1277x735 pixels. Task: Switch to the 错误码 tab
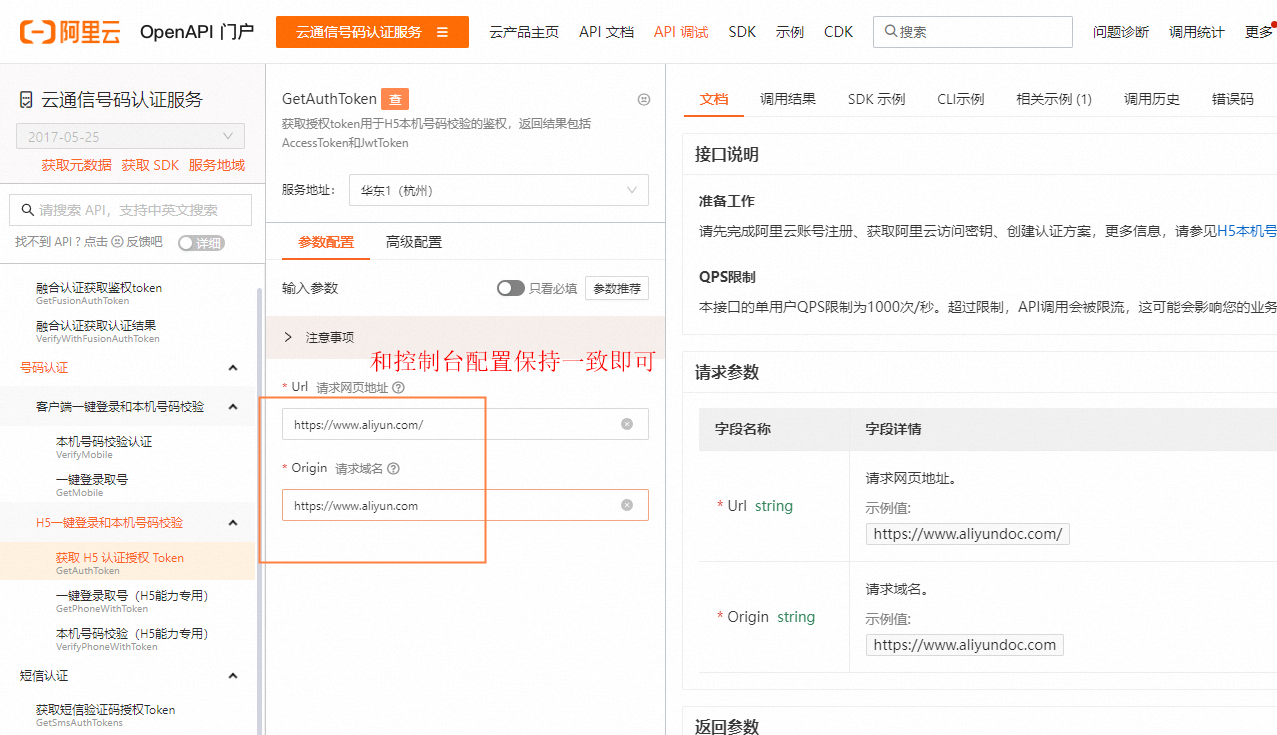pyautogui.click(x=1233, y=99)
